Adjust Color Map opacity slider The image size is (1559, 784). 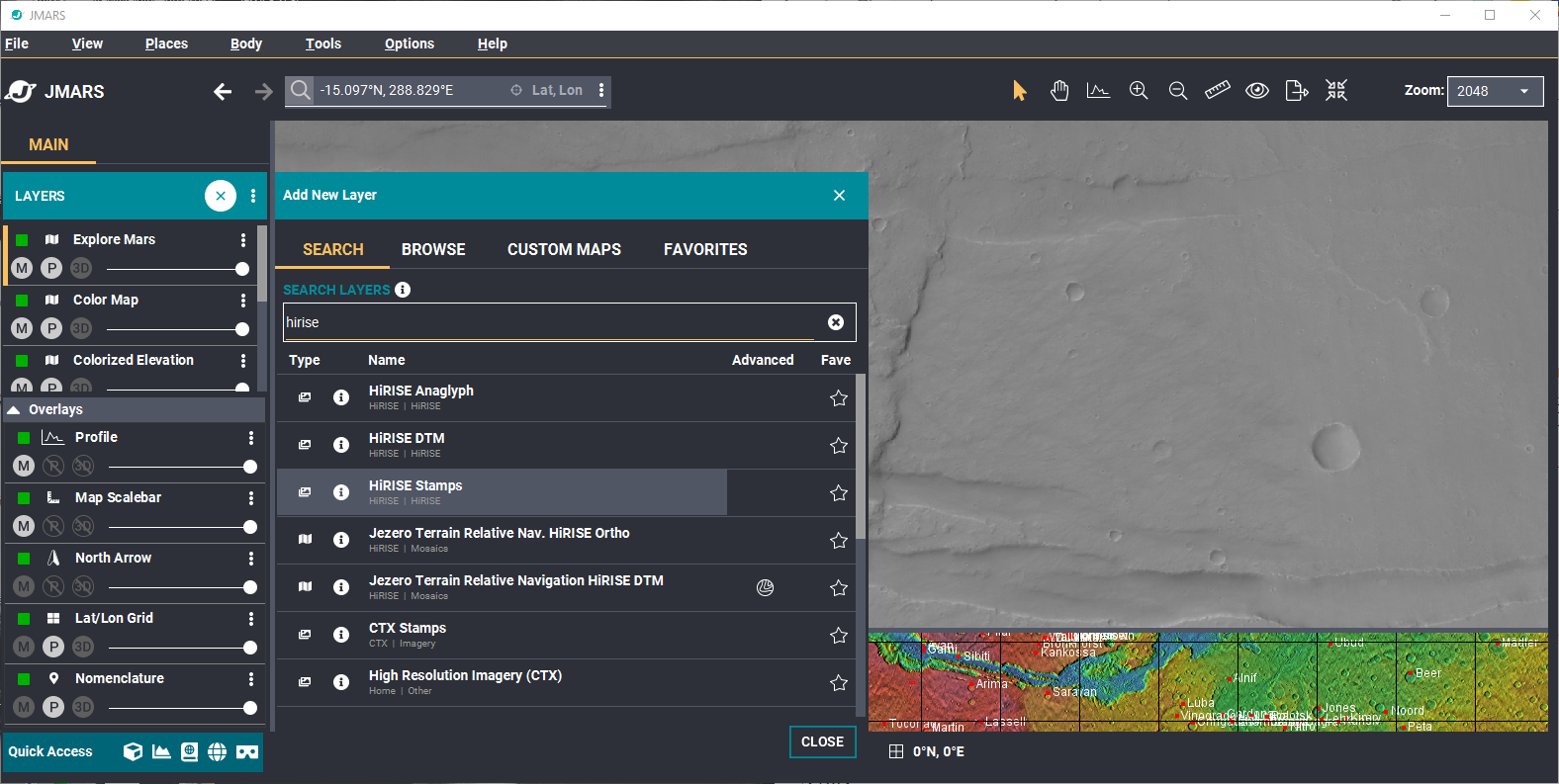(178, 329)
